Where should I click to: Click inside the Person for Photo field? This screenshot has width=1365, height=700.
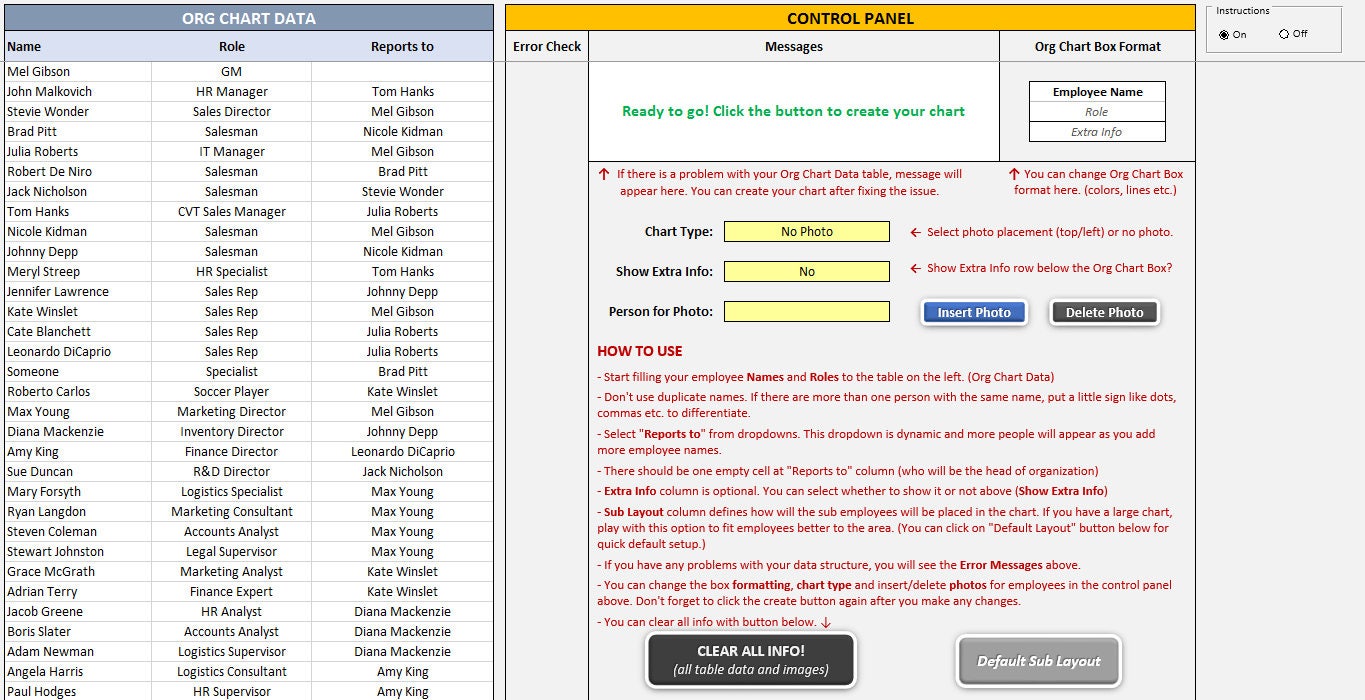coord(806,311)
